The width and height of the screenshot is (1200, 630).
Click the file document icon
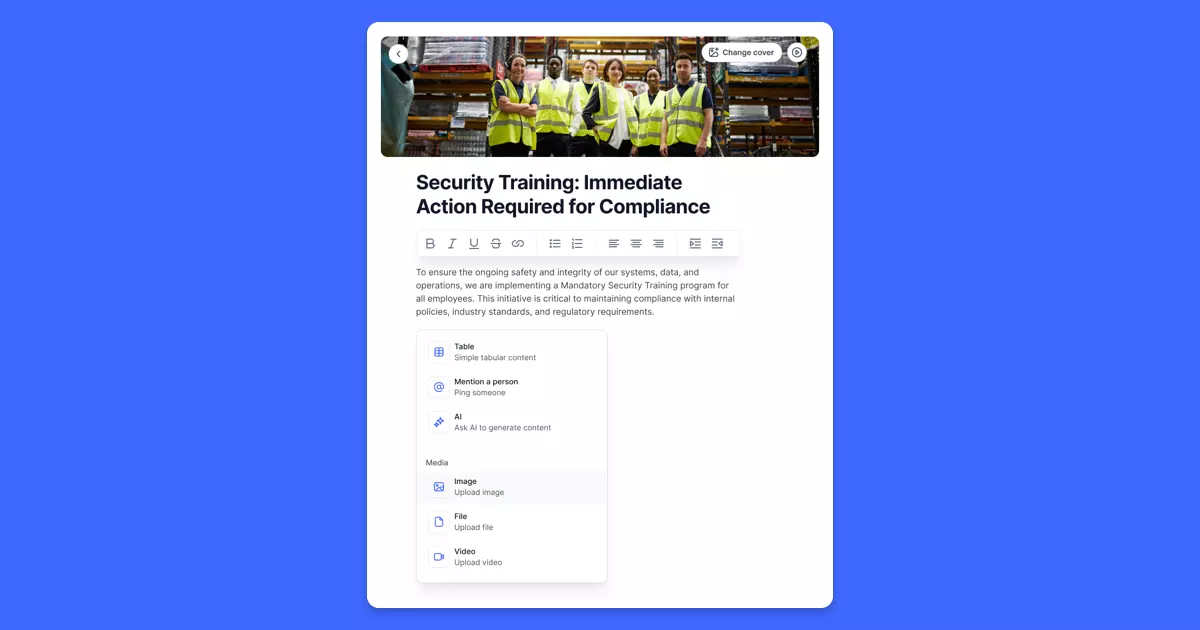point(439,522)
